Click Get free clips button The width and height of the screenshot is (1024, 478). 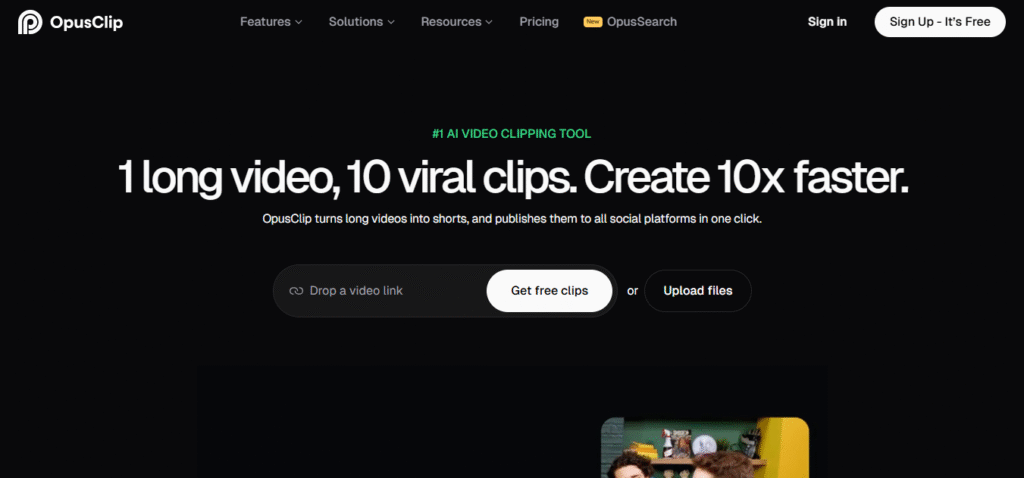tap(549, 291)
